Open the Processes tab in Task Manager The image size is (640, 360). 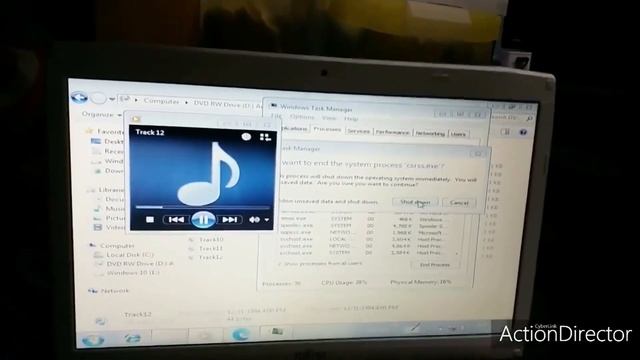point(327,129)
